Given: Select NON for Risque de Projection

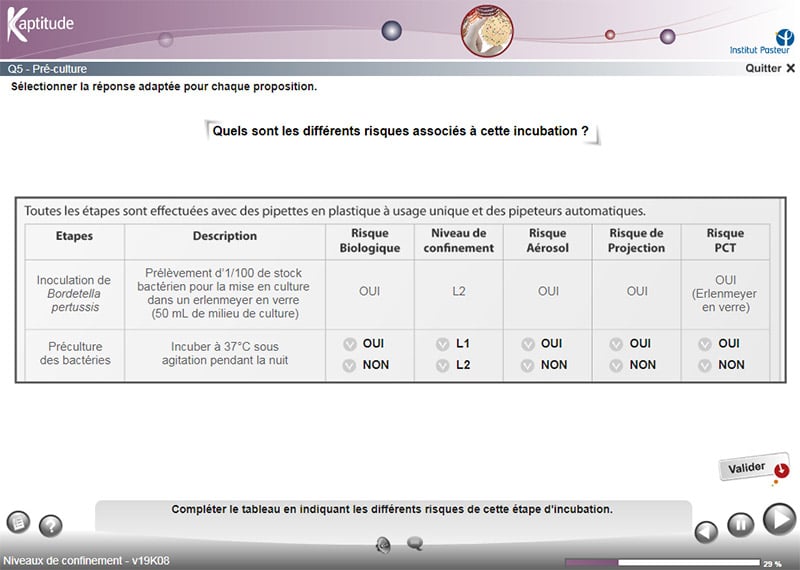Looking at the screenshot, I should click(x=615, y=365).
